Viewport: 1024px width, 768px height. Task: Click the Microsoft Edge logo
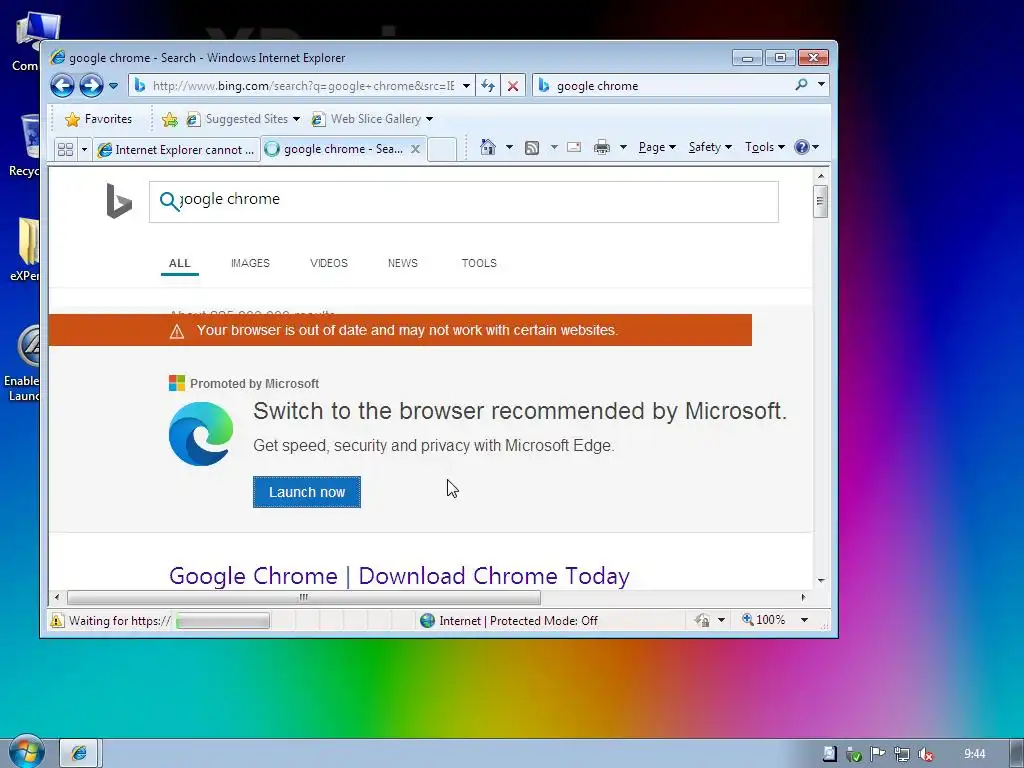[200, 434]
